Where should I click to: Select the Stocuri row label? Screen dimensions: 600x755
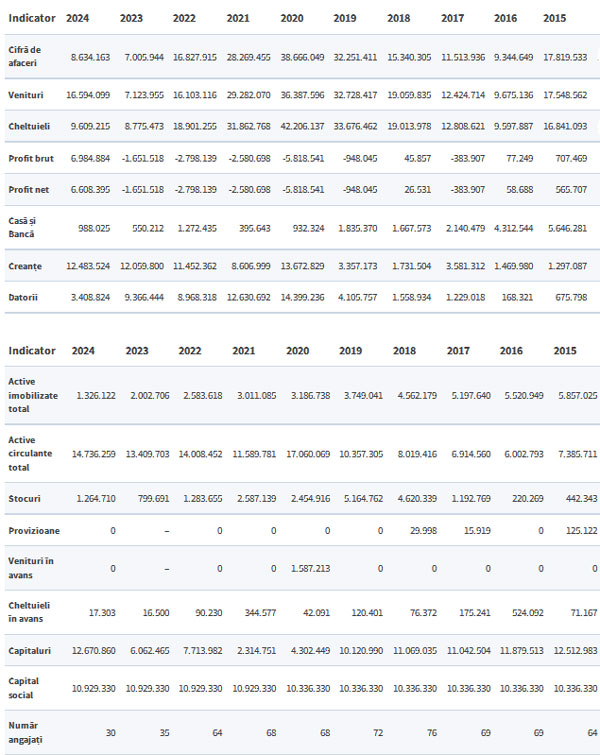pyautogui.click(x=24, y=498)
